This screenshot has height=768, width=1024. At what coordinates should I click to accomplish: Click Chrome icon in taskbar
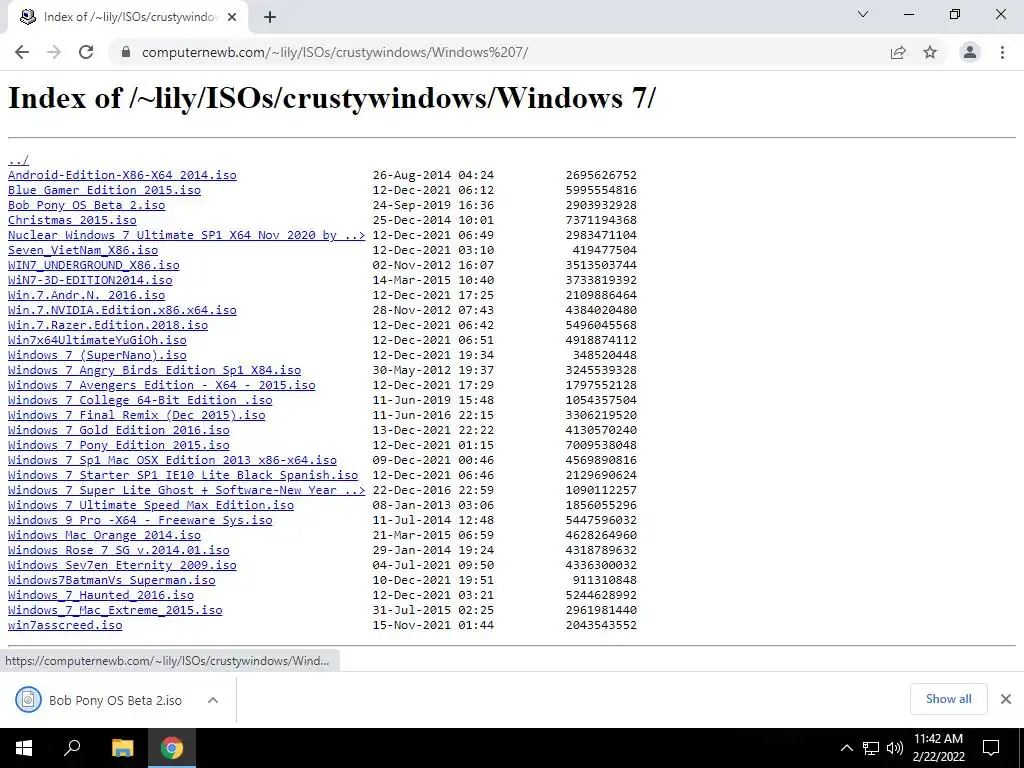point(172,748)
